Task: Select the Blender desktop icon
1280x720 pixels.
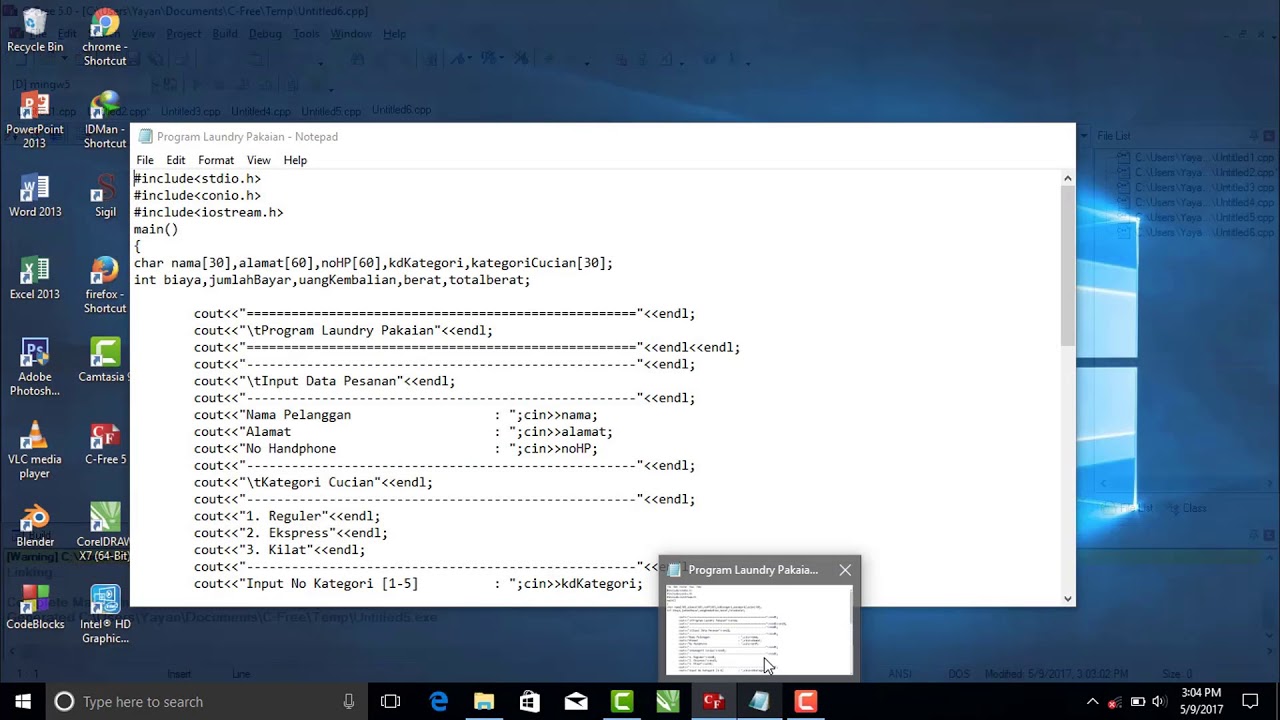Action: (x=34, y=525)
